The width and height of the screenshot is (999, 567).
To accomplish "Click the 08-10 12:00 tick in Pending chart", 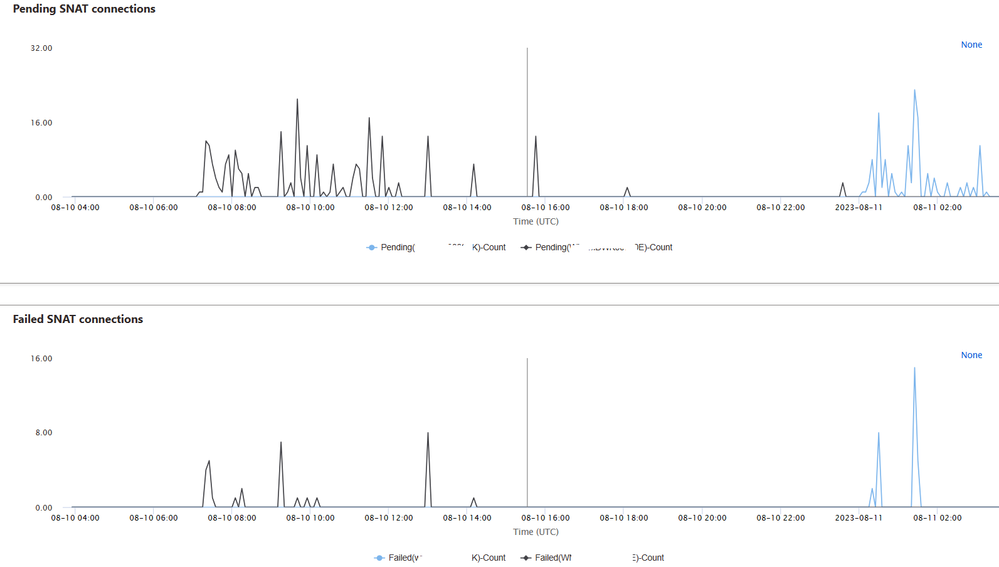I will tap(389, 207).
